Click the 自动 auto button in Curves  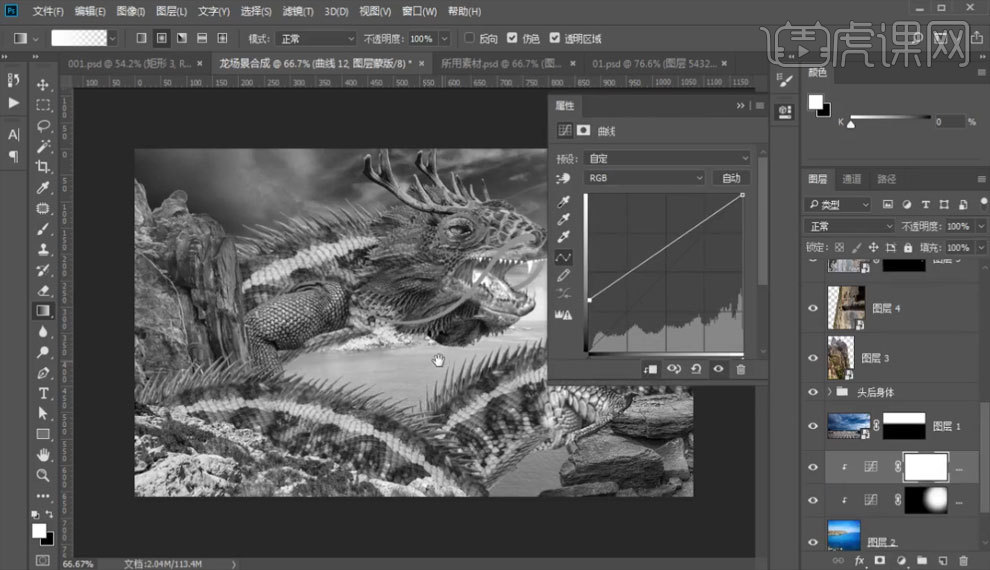[x=731, y=178]
